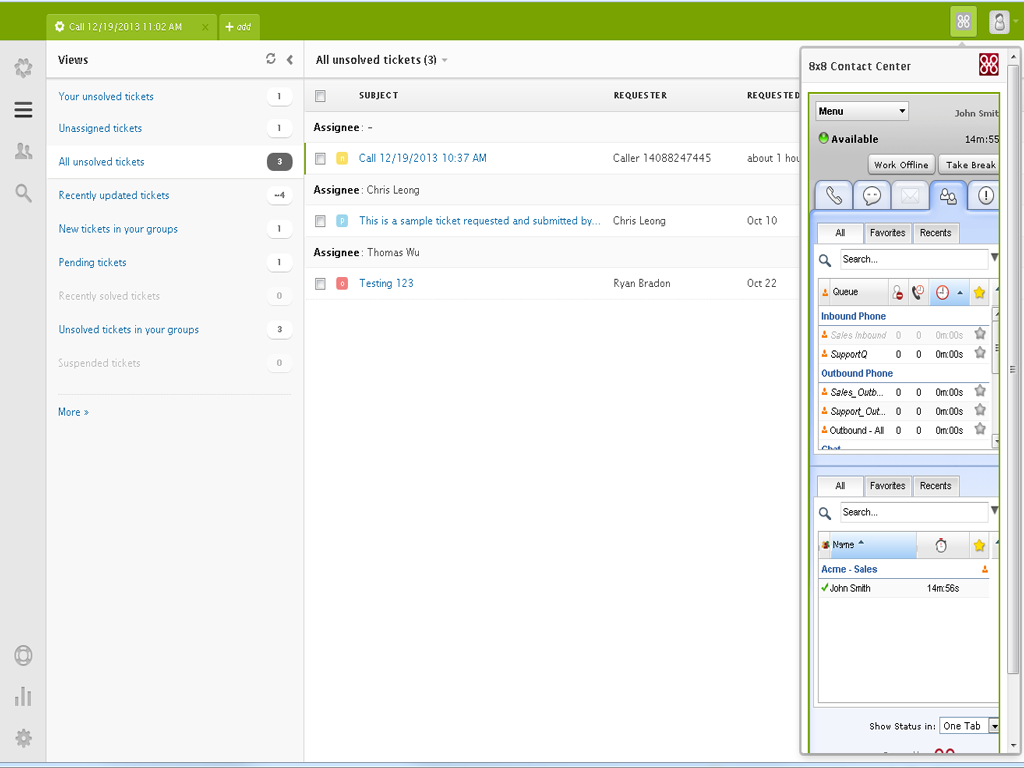Screen dimensions: 1024x768
Task: Open the alert exclamation tab in 8x8 panel
Action: [983, 195]
